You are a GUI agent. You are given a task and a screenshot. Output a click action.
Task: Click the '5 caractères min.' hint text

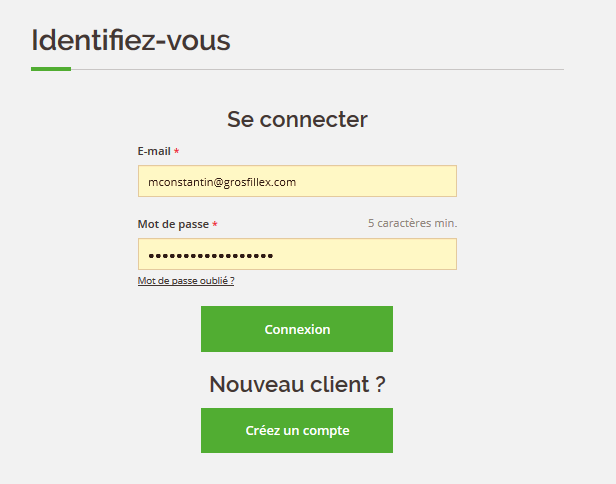[412, 223]
